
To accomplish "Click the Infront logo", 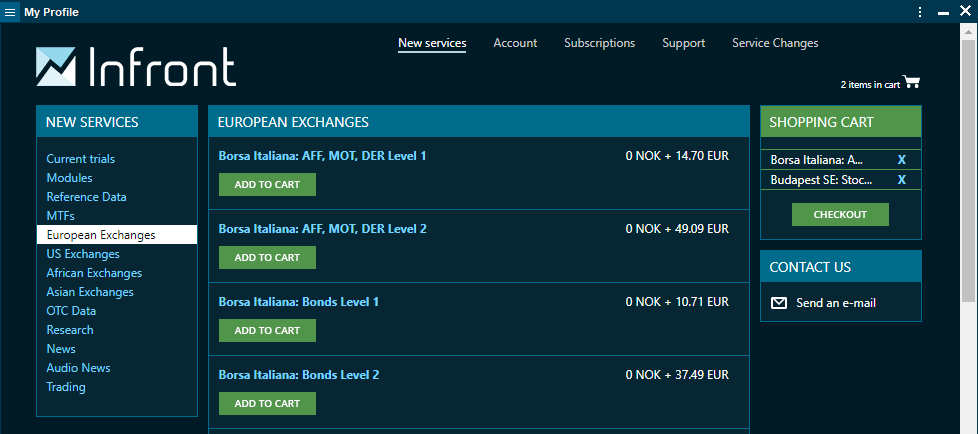I will (x=136, y=67).
